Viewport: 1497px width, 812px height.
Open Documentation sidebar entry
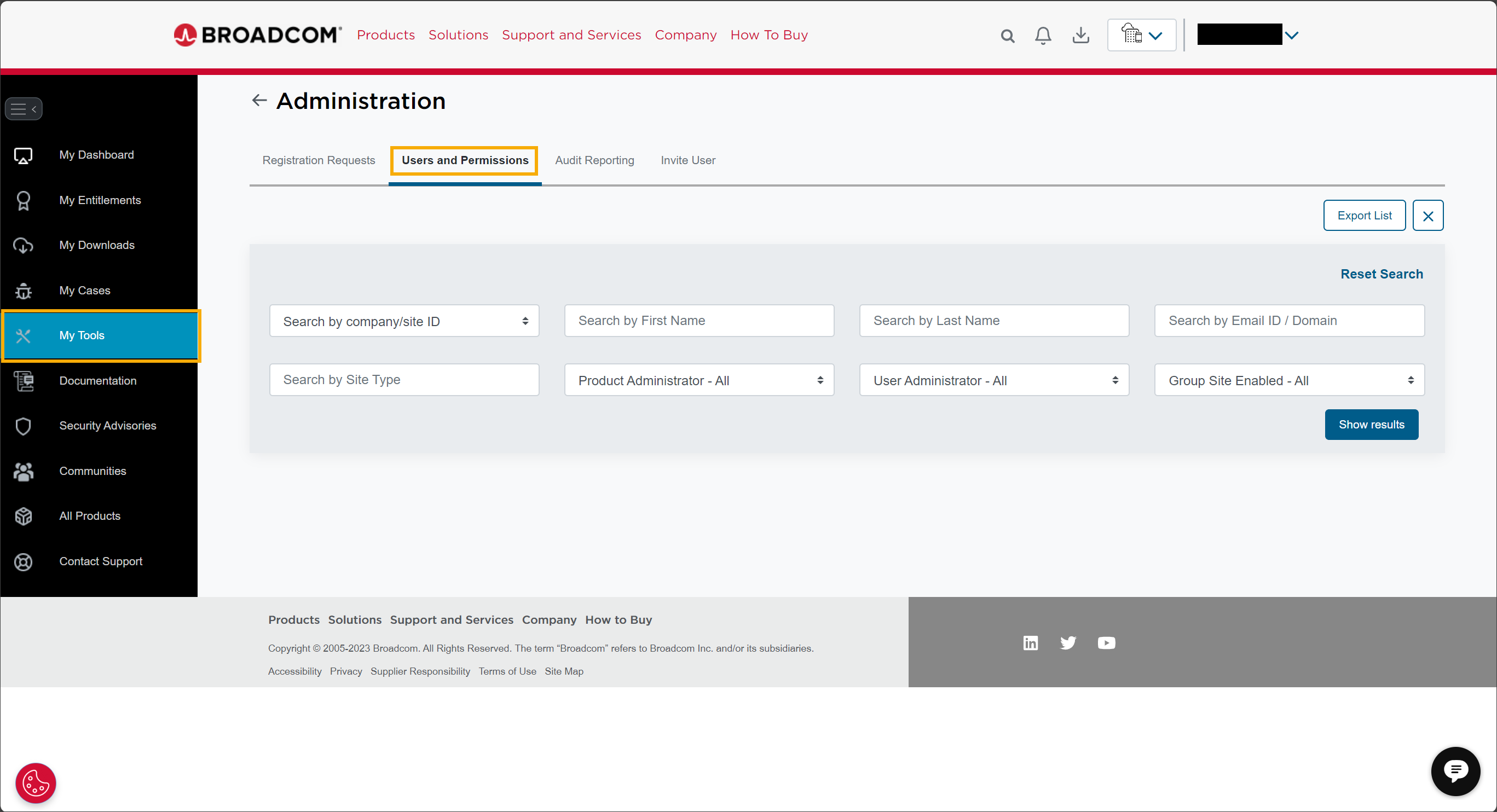[99, 381]
